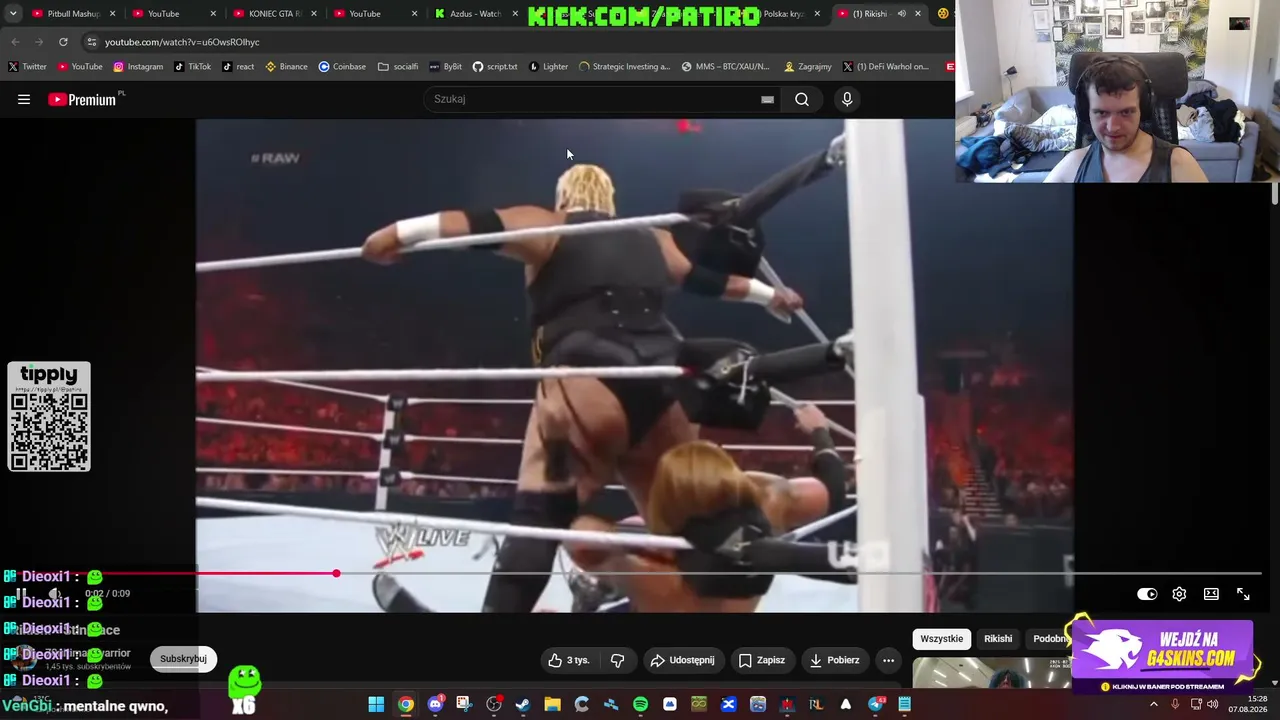Open Discord from the taskbar
1280x720 pixels.
[x=435, y=704]
